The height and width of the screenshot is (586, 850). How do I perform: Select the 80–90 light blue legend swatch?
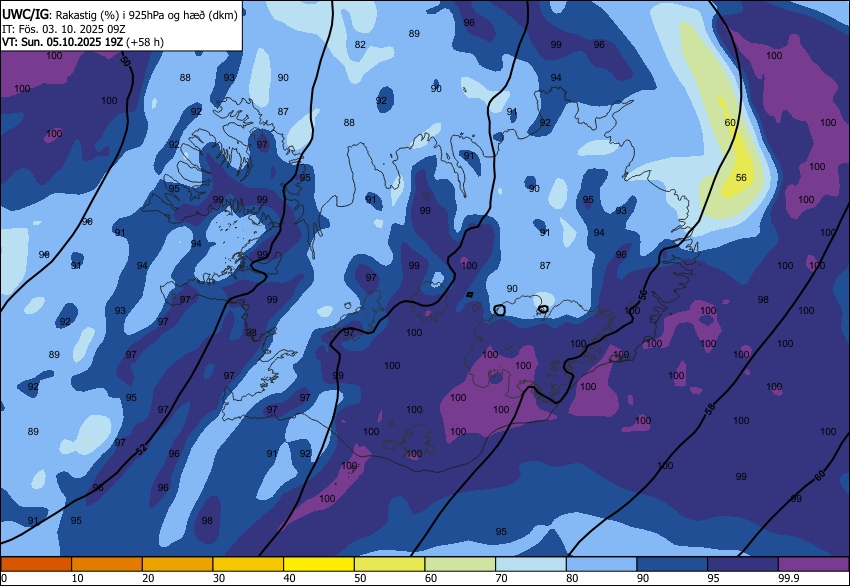(x=602, y=564)
